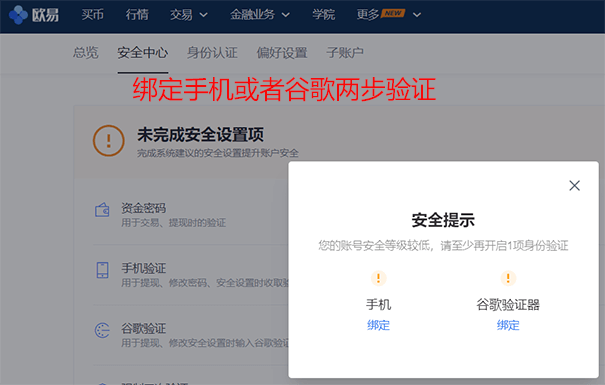605x385 pixels.
Task: Click 绑定 link under 手机
Action: pyautogui.click(x=379, y=325)
